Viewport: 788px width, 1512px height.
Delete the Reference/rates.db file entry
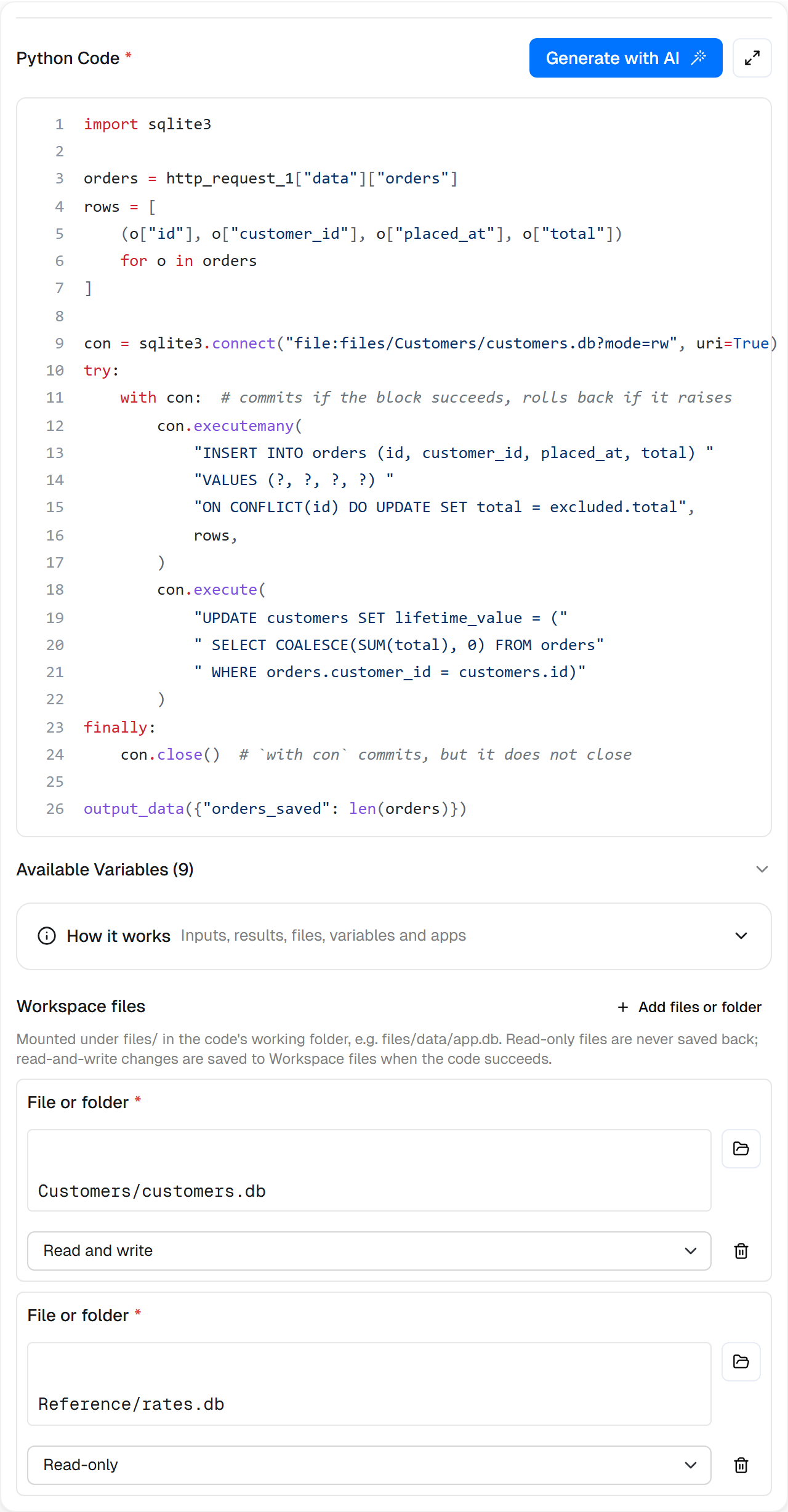(x=741, y=1465)
